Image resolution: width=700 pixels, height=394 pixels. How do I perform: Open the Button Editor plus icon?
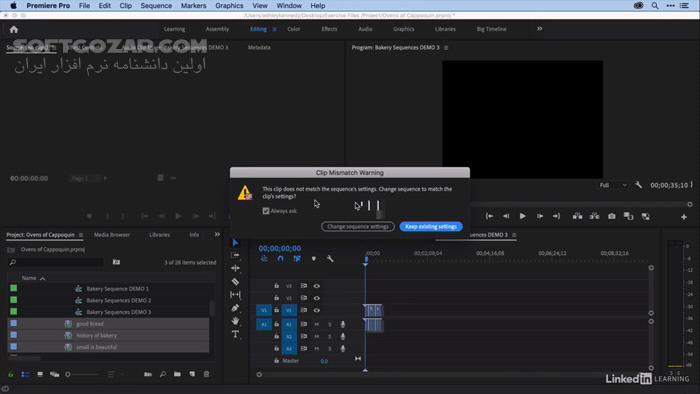pyautogui.click(x=683, y=217)
